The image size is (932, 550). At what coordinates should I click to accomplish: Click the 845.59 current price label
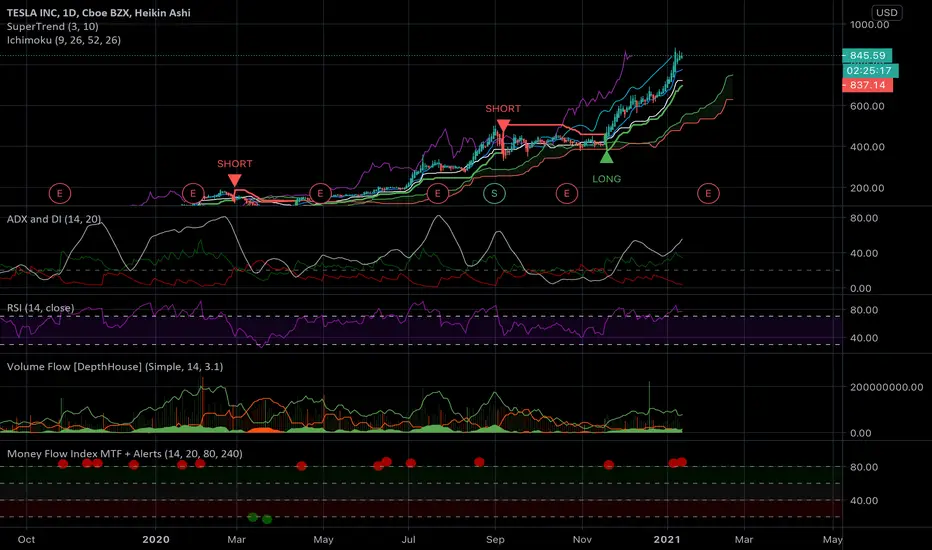pos(867,55)
